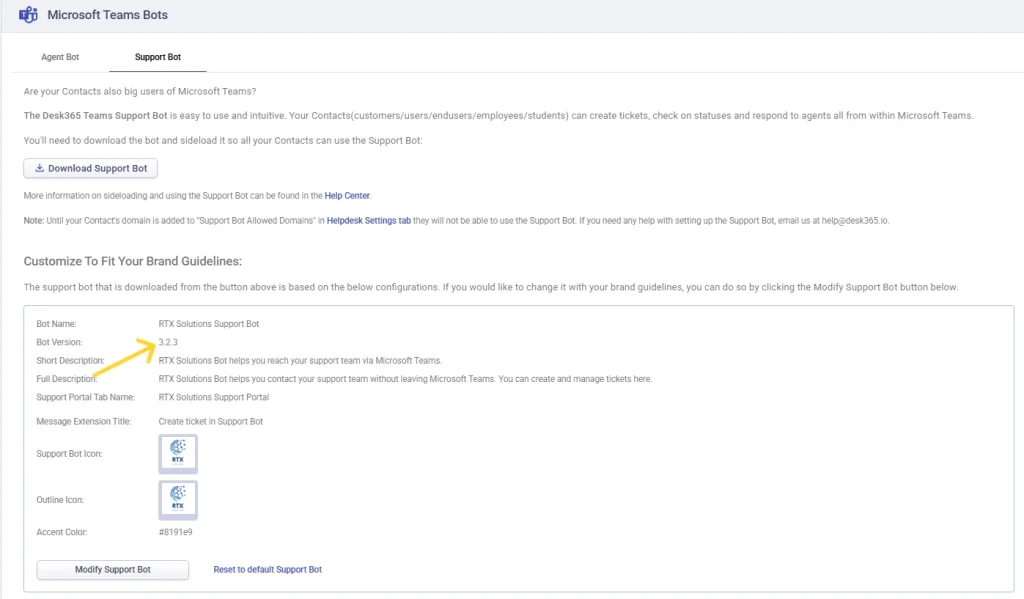
Task: Click the Full Description label
Action: tap(66, 378)
